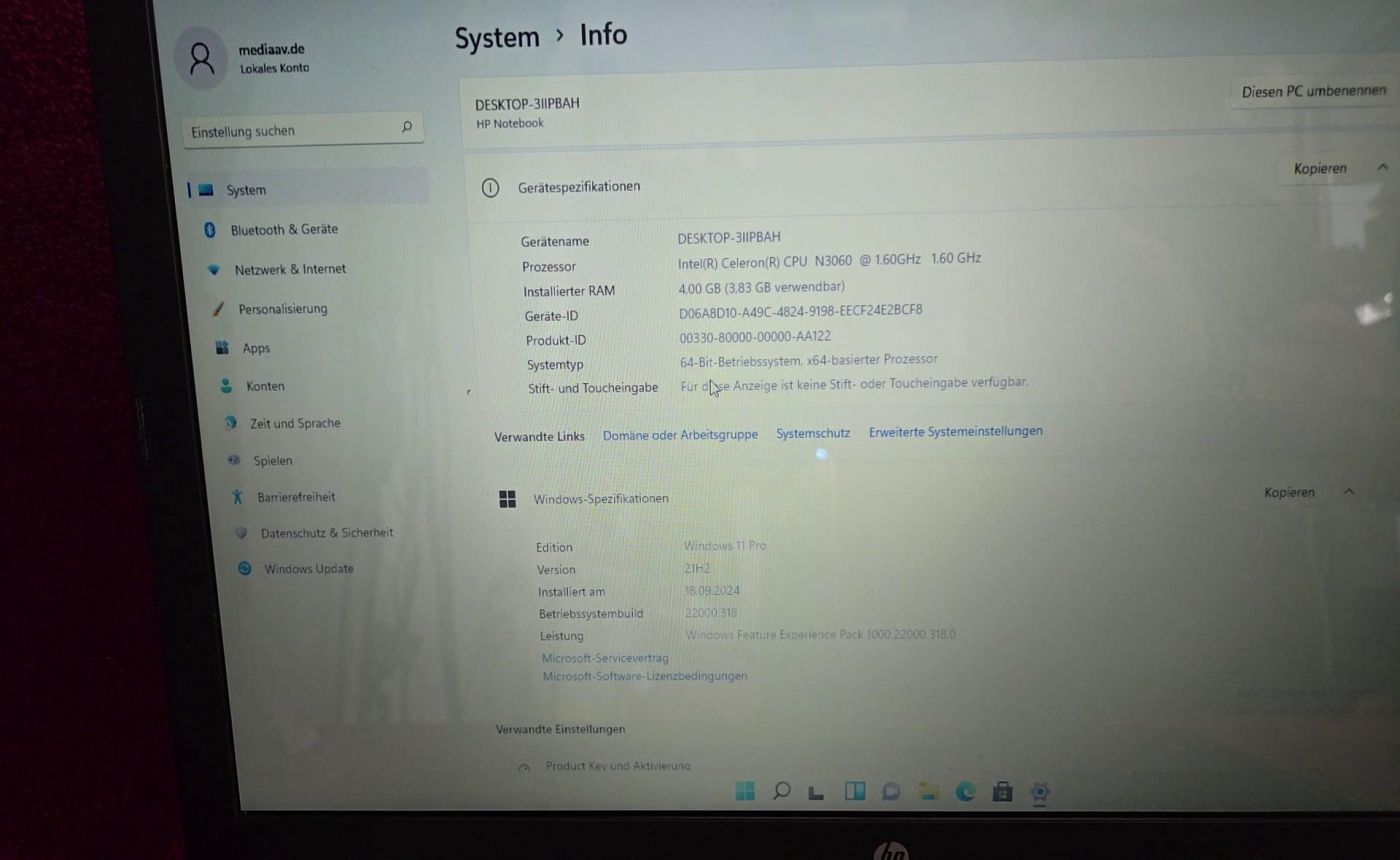This screenshot has width=1400, height=860.
Task: Copy device specs with Kopieren button
Action: (x=1320, y=168)
